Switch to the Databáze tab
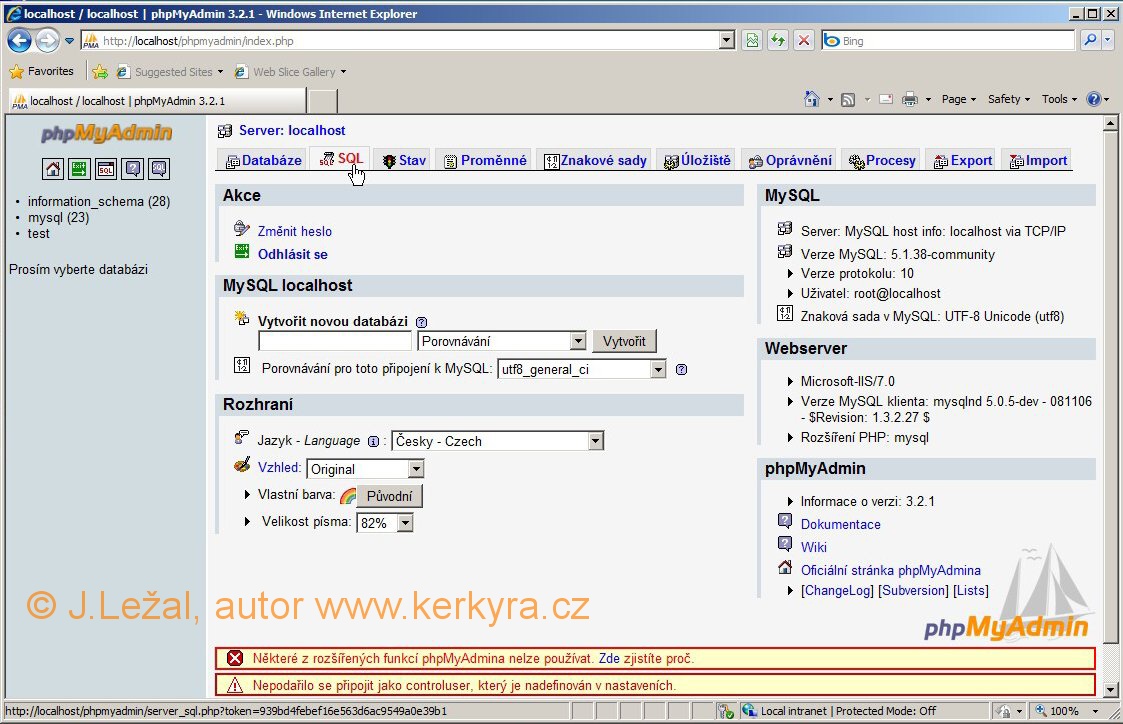The width and height of the screenshot is (1123, 724). click(263, 160)
